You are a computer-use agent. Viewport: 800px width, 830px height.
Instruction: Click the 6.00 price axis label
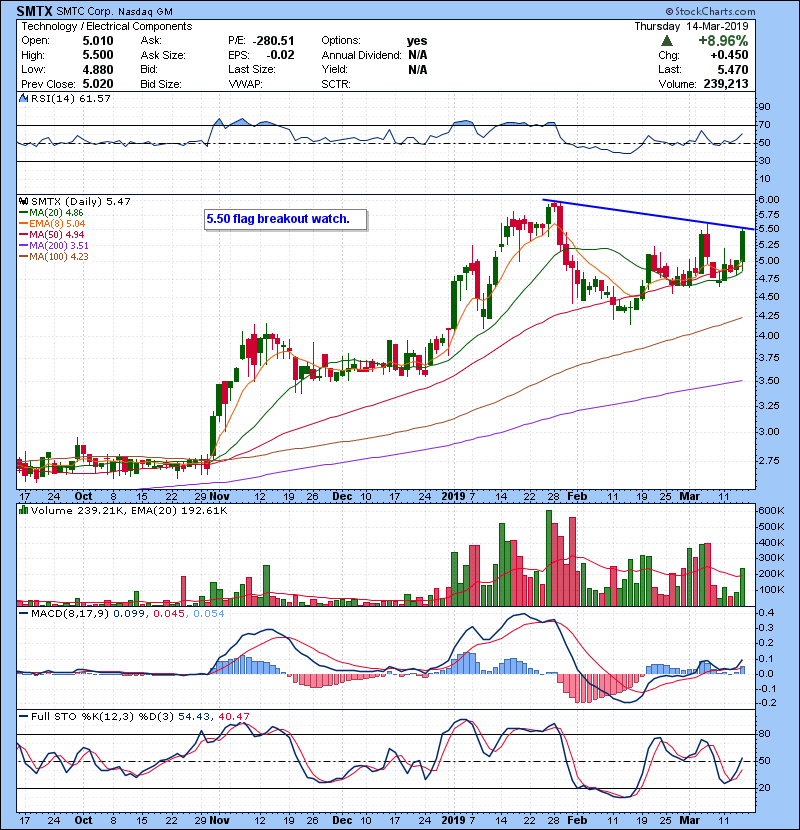769,200
